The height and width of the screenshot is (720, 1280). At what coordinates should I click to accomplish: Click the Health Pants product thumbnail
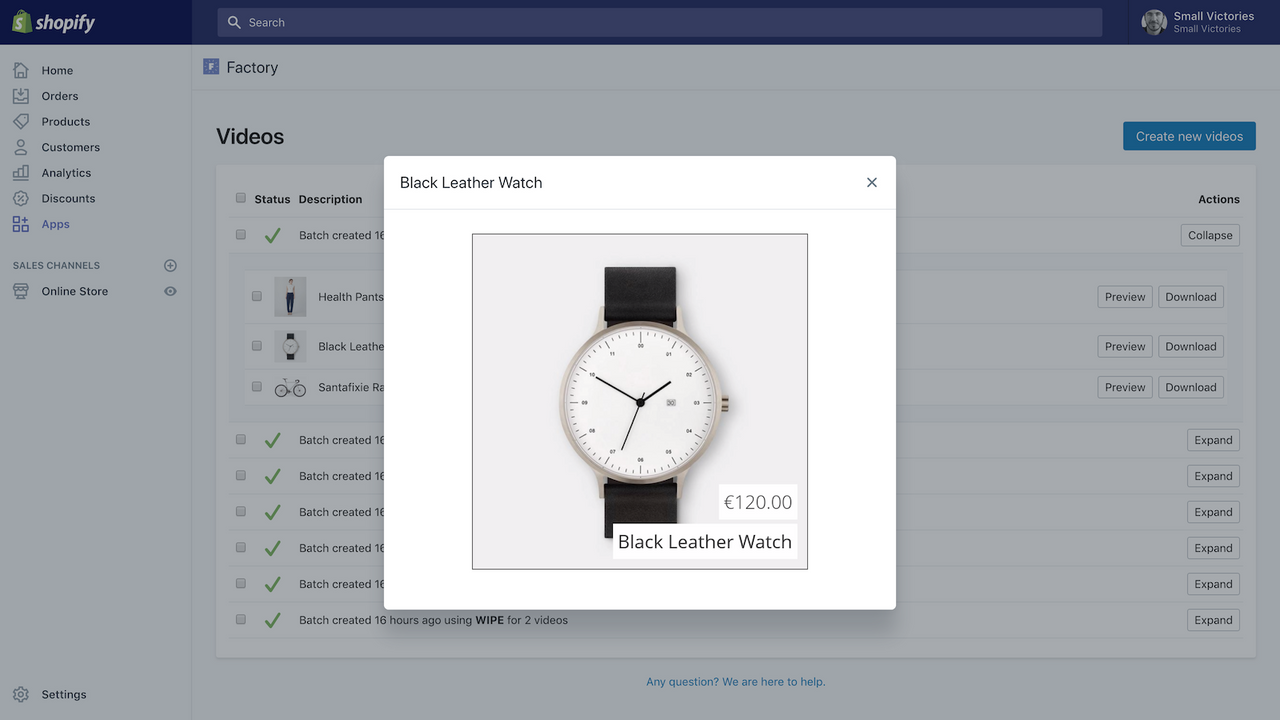(290, 297)
